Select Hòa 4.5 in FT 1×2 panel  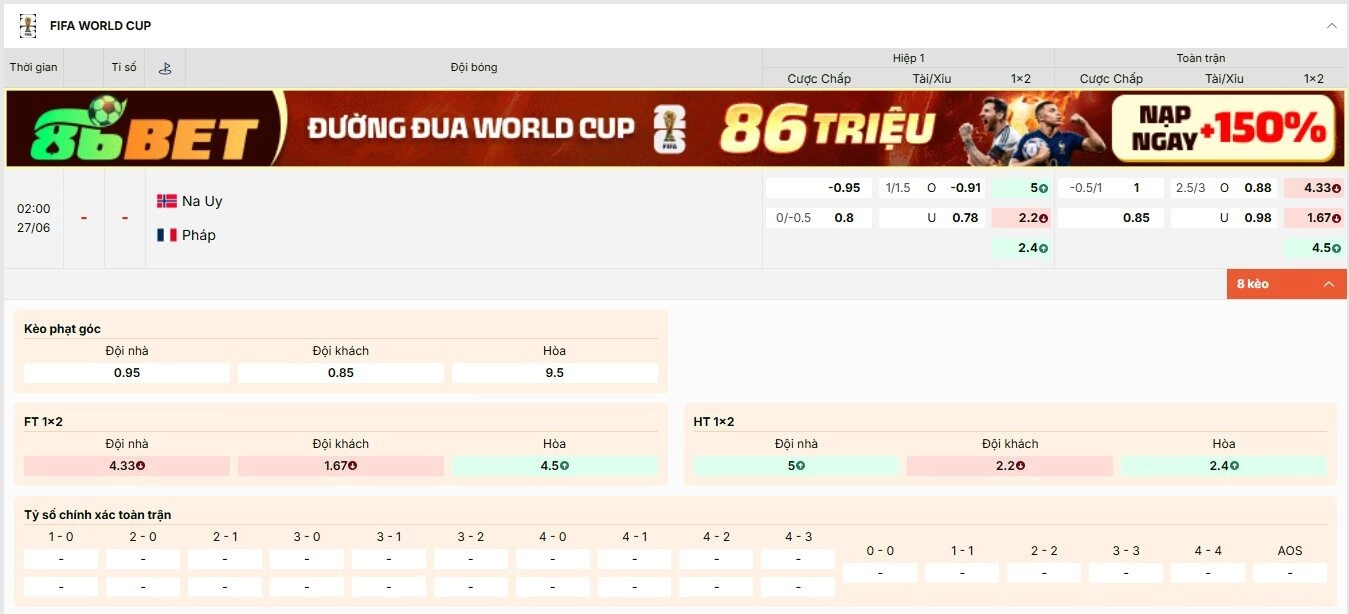pyautogui.click(x=555, y=466)
